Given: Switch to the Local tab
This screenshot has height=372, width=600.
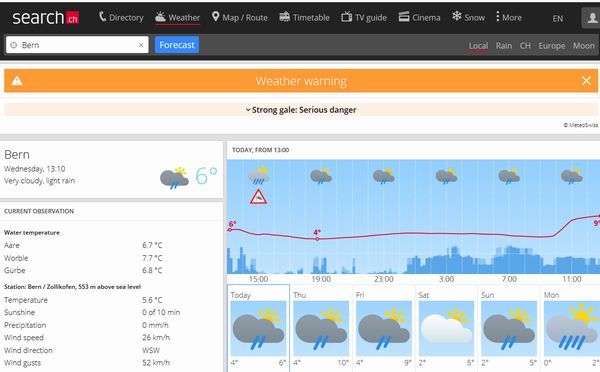Looking at the screenshot, I should 478,46.
